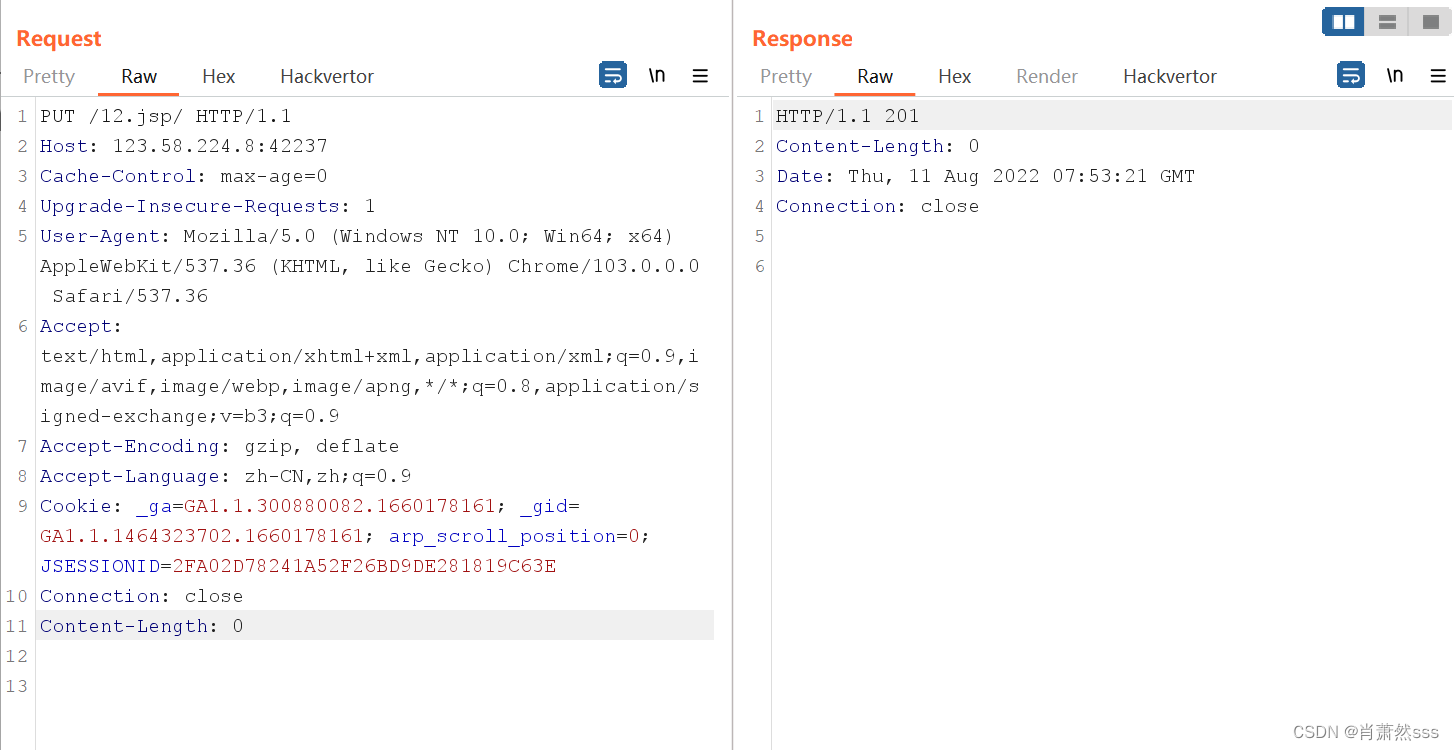
Task: Click the User-Agent header name
Action: point(100,236)
